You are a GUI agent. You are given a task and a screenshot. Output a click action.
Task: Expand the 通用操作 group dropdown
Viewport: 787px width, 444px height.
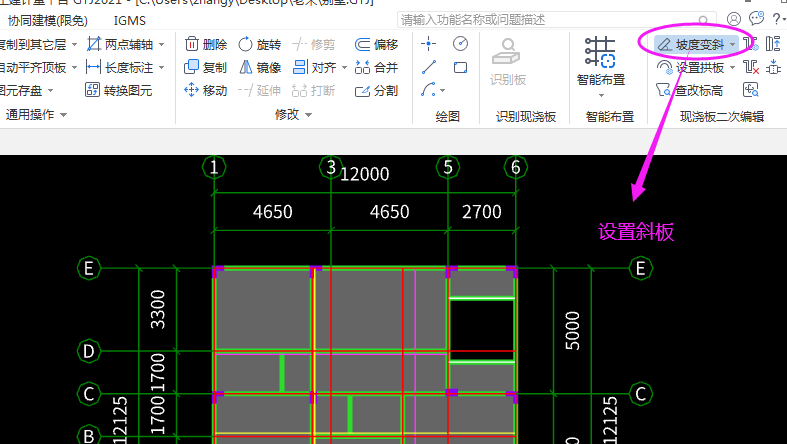(x=64, y=115)
